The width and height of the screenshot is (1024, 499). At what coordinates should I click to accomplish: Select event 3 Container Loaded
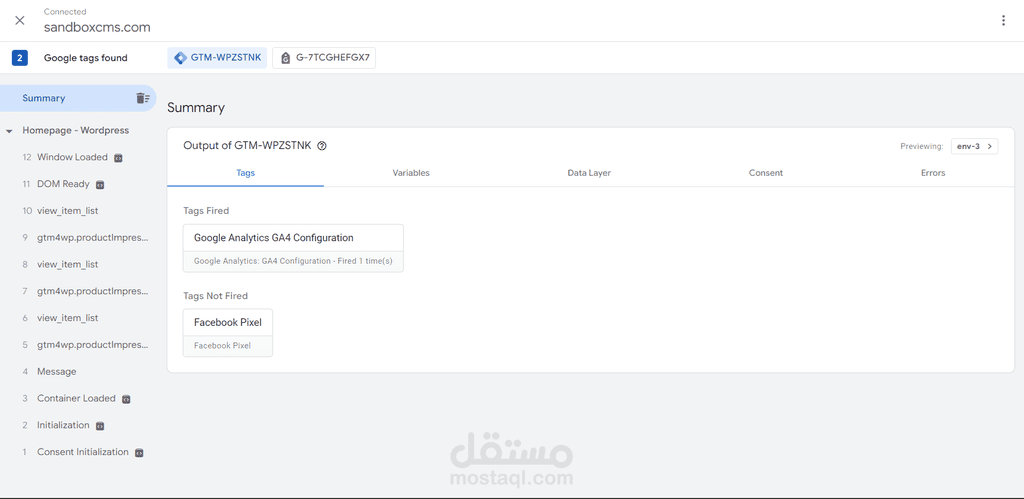click(x=76, y=398)
